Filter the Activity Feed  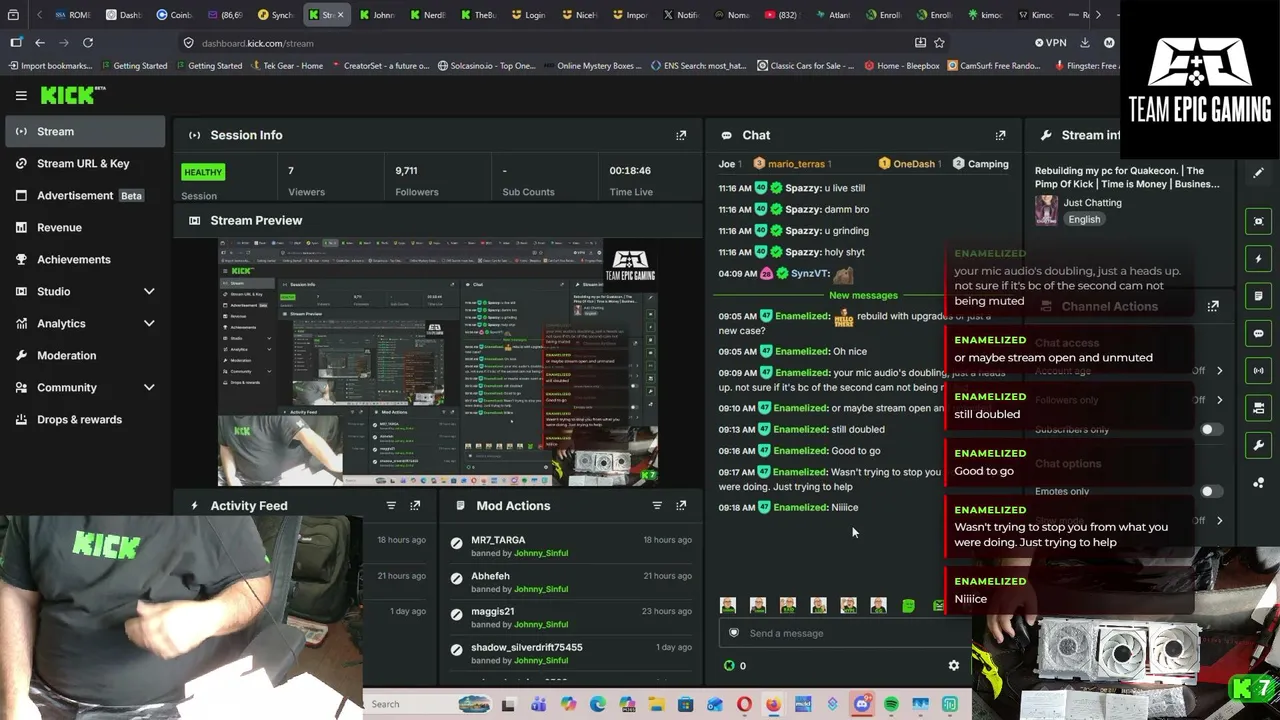tap(391, 506)
